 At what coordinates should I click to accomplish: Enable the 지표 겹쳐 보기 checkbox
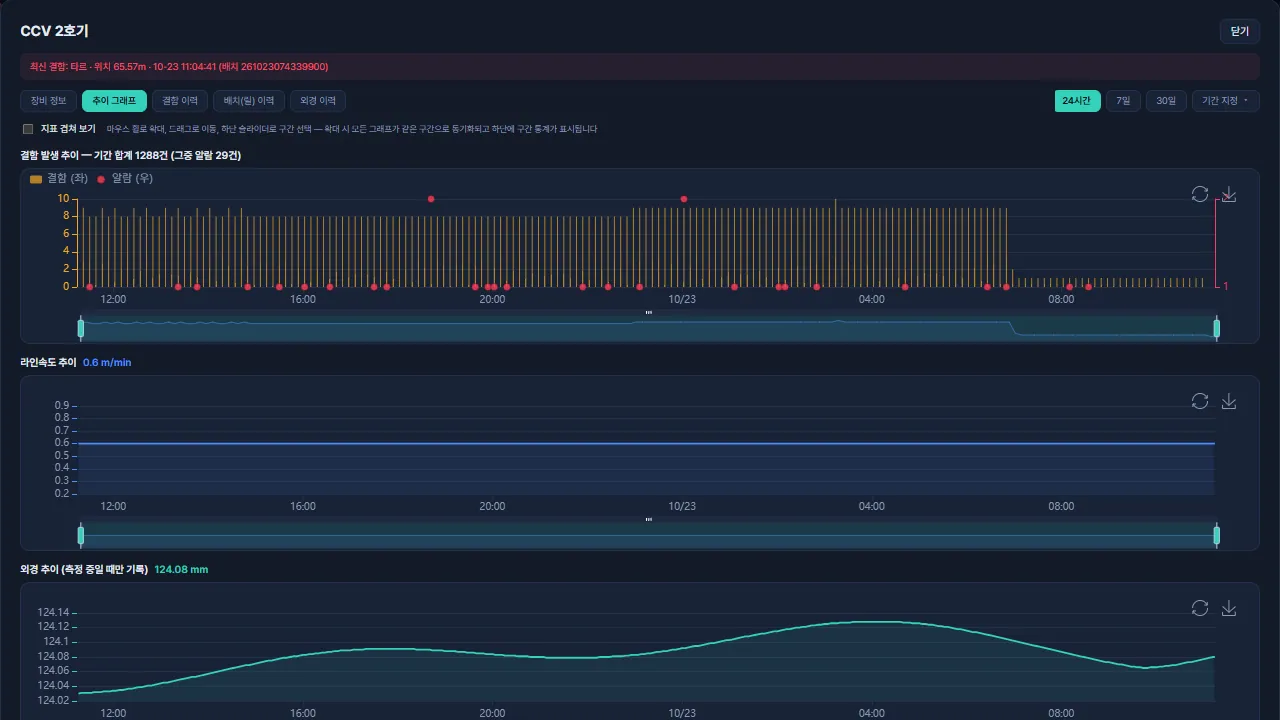click(x=28, y=129)
